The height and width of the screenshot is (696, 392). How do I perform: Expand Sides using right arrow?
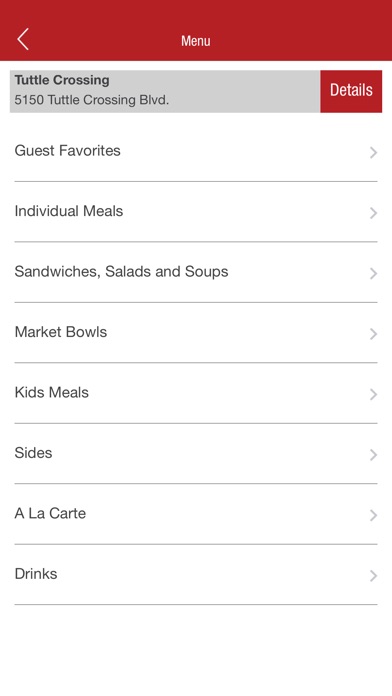point(373,455)
